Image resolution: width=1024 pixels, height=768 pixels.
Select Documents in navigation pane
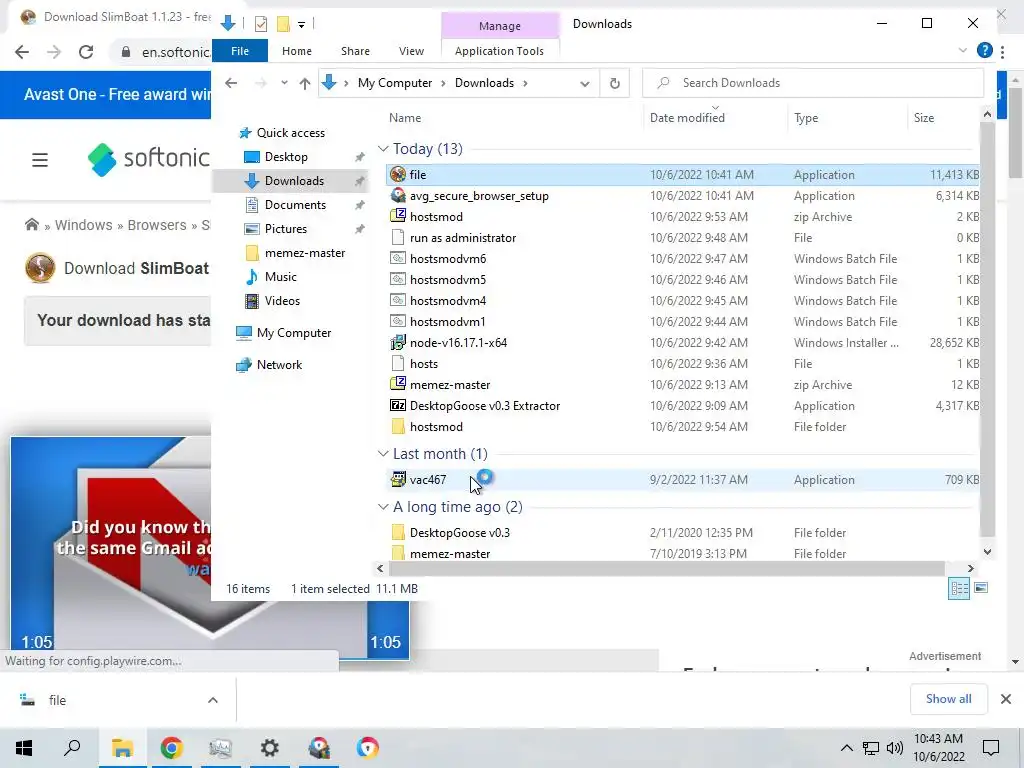point(295,204)
